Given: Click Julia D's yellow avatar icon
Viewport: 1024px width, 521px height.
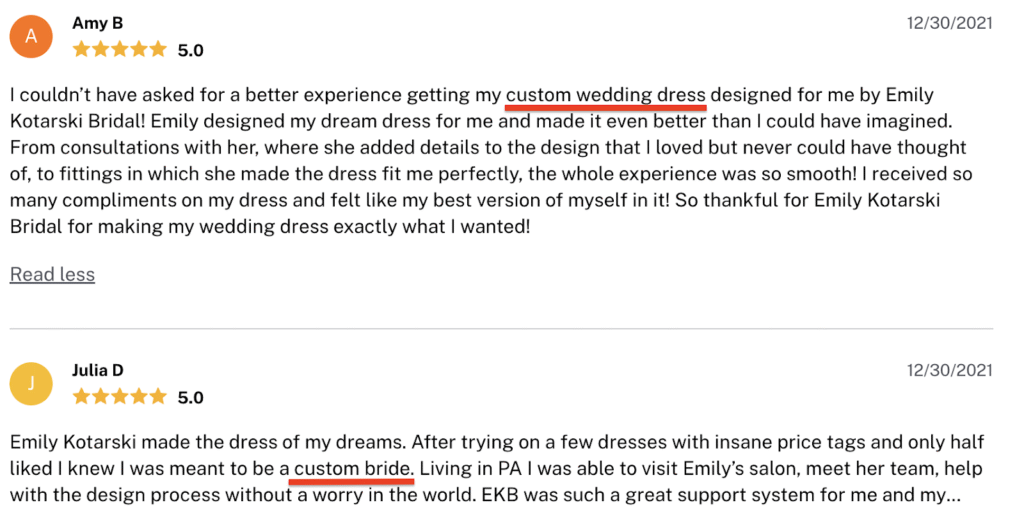Looking at the screenshot, I should [x=31, y=384].
